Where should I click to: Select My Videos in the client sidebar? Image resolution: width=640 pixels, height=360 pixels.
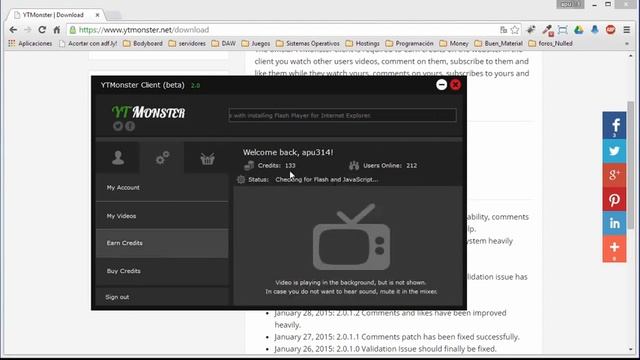pos(162,216)
